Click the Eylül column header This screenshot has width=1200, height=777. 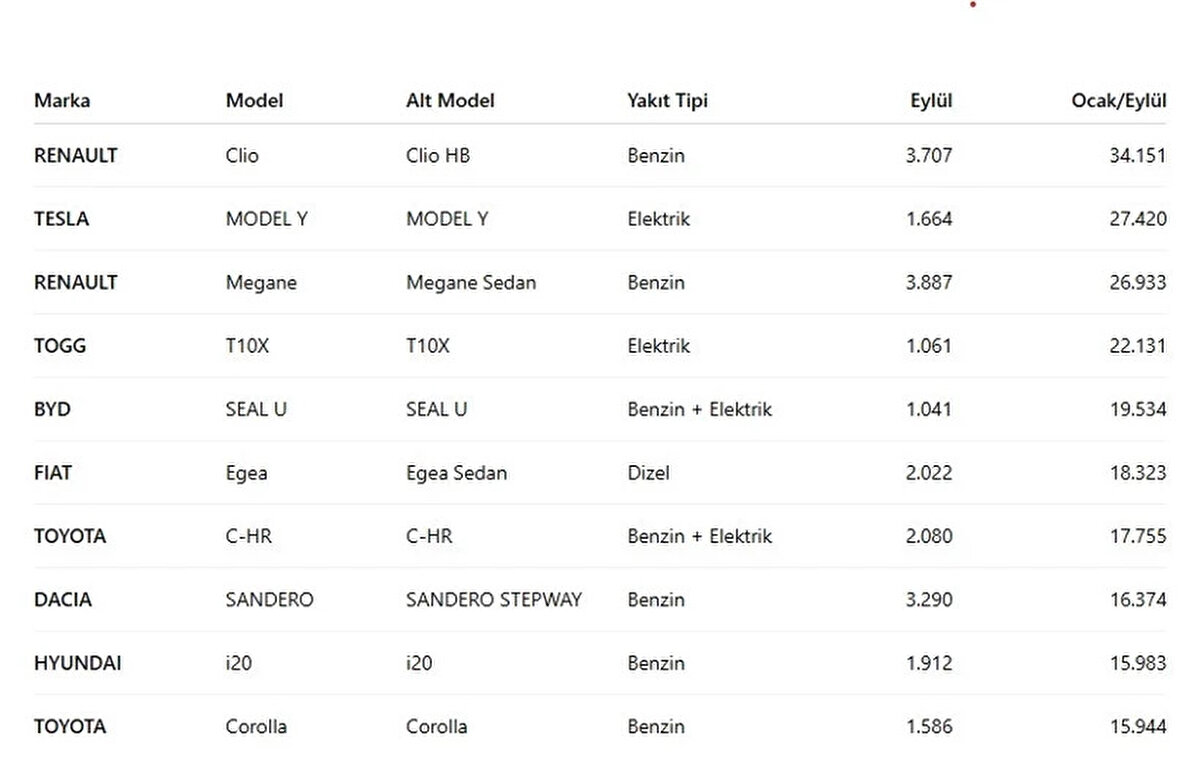click(x=931, y=101)
